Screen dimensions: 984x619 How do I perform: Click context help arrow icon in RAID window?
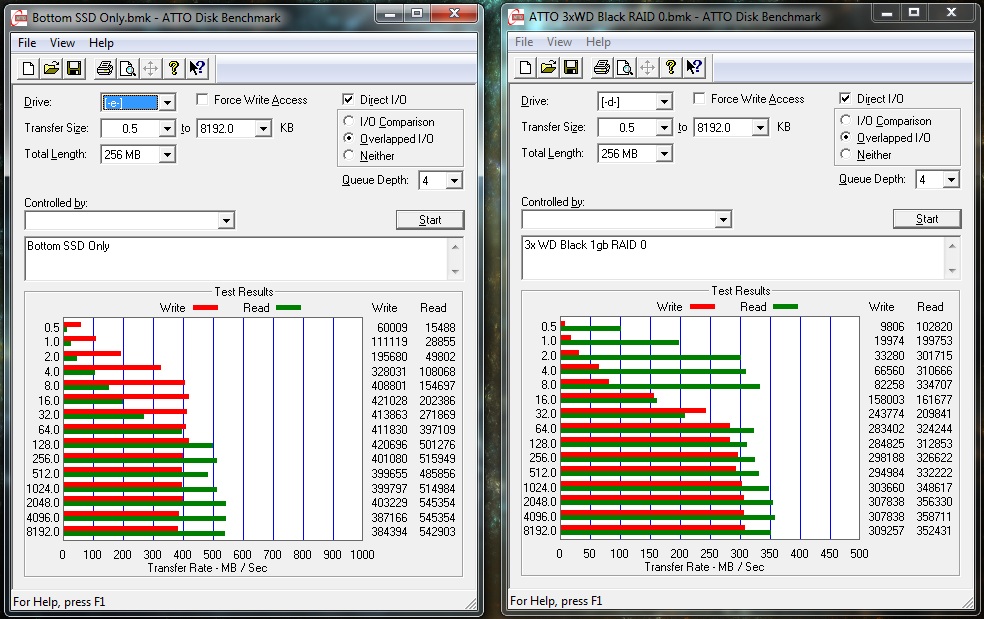[694, 67]
